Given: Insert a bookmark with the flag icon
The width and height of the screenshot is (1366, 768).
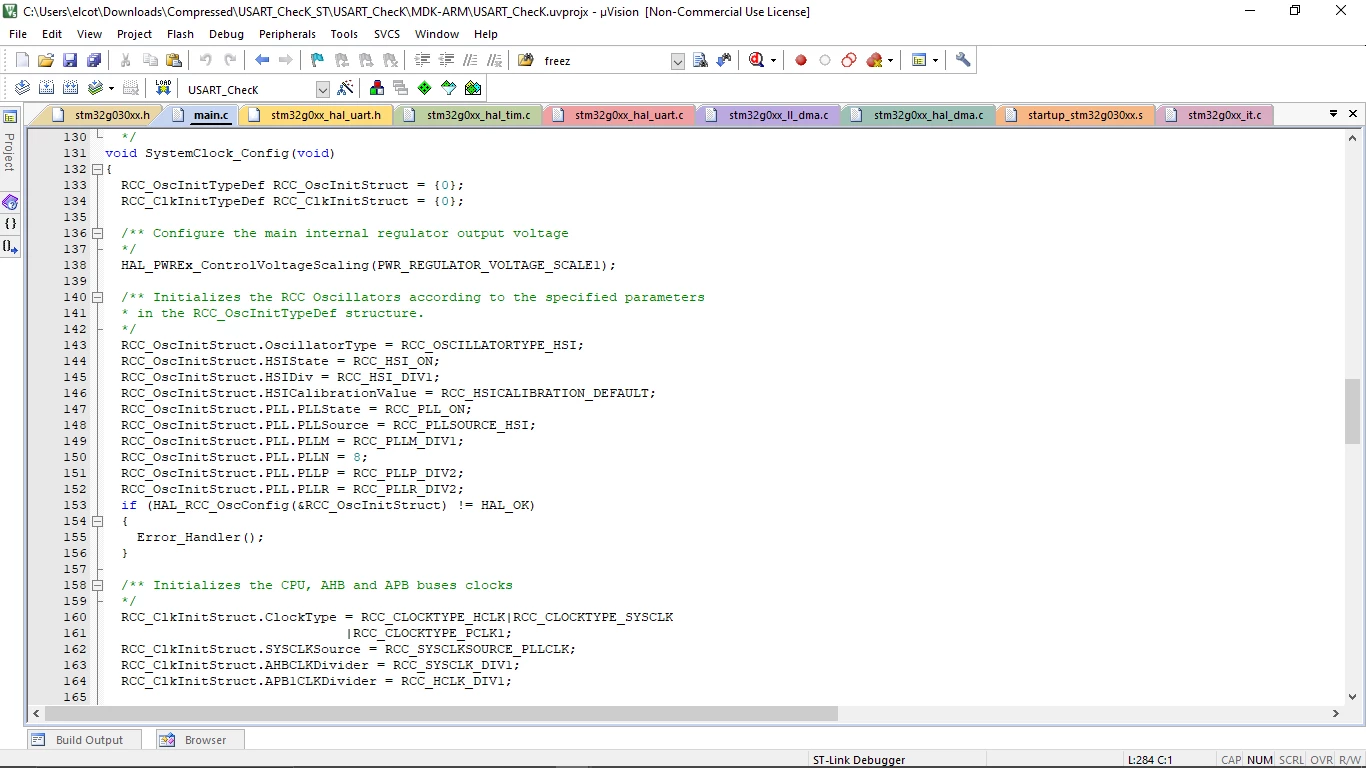Looking at the screenshot, I should (318, 60).
